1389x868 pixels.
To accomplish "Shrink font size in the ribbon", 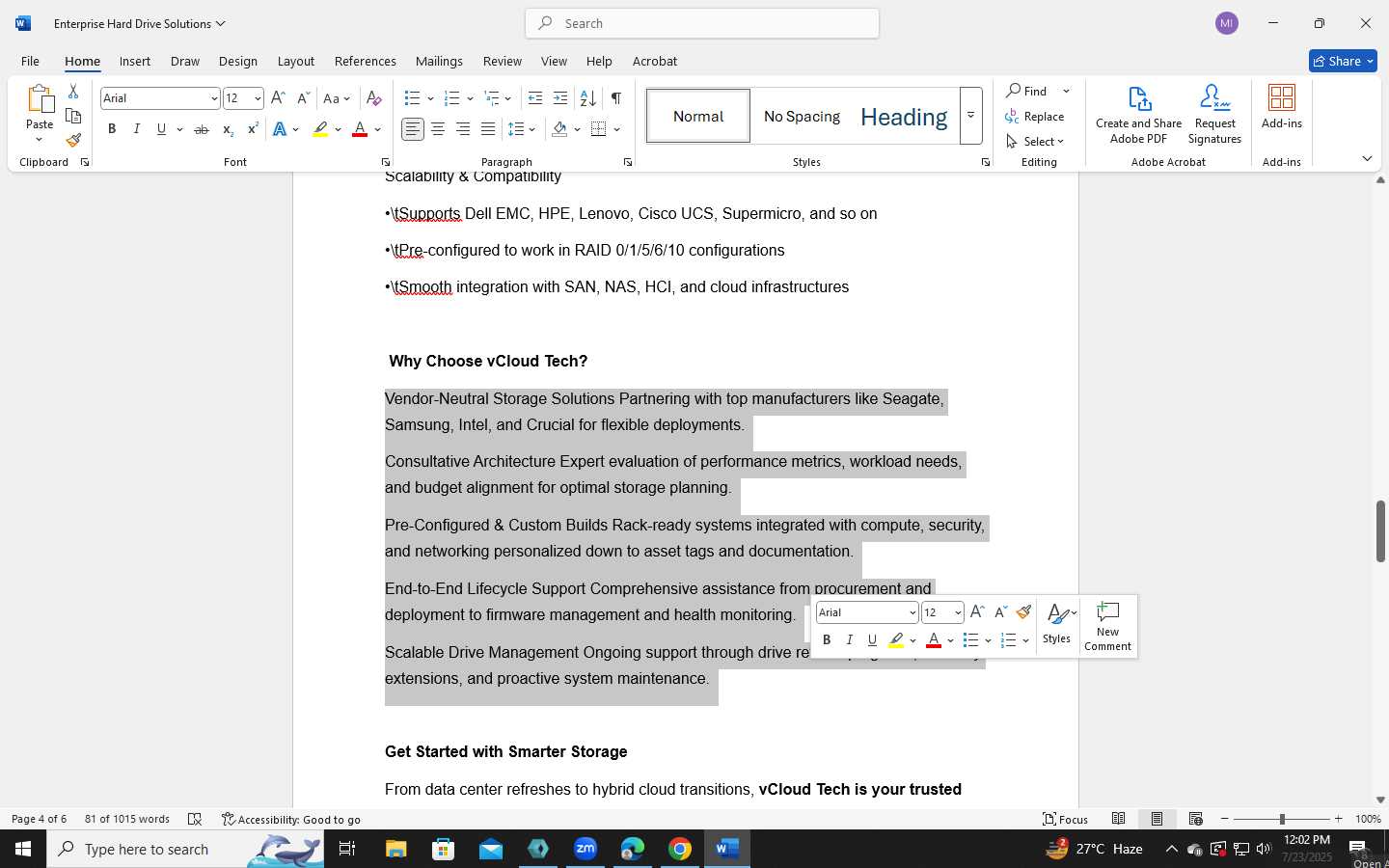I will [x=303, y=98].
